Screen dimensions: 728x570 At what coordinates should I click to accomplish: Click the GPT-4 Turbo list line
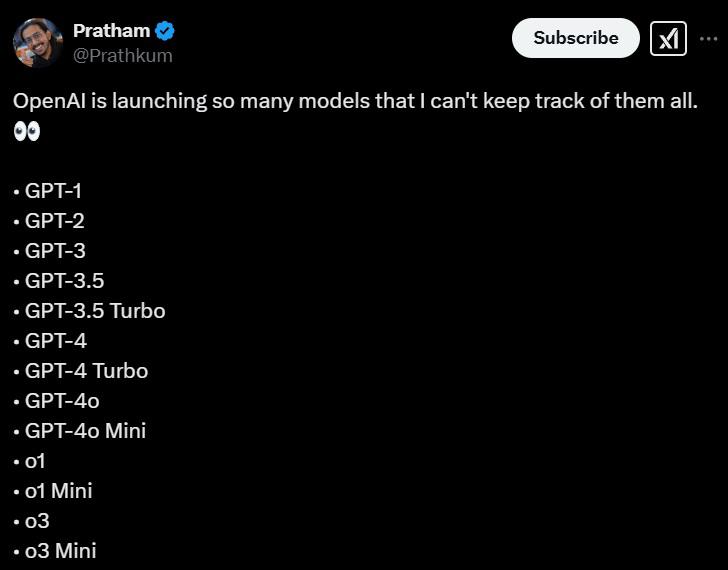(82, 370)
